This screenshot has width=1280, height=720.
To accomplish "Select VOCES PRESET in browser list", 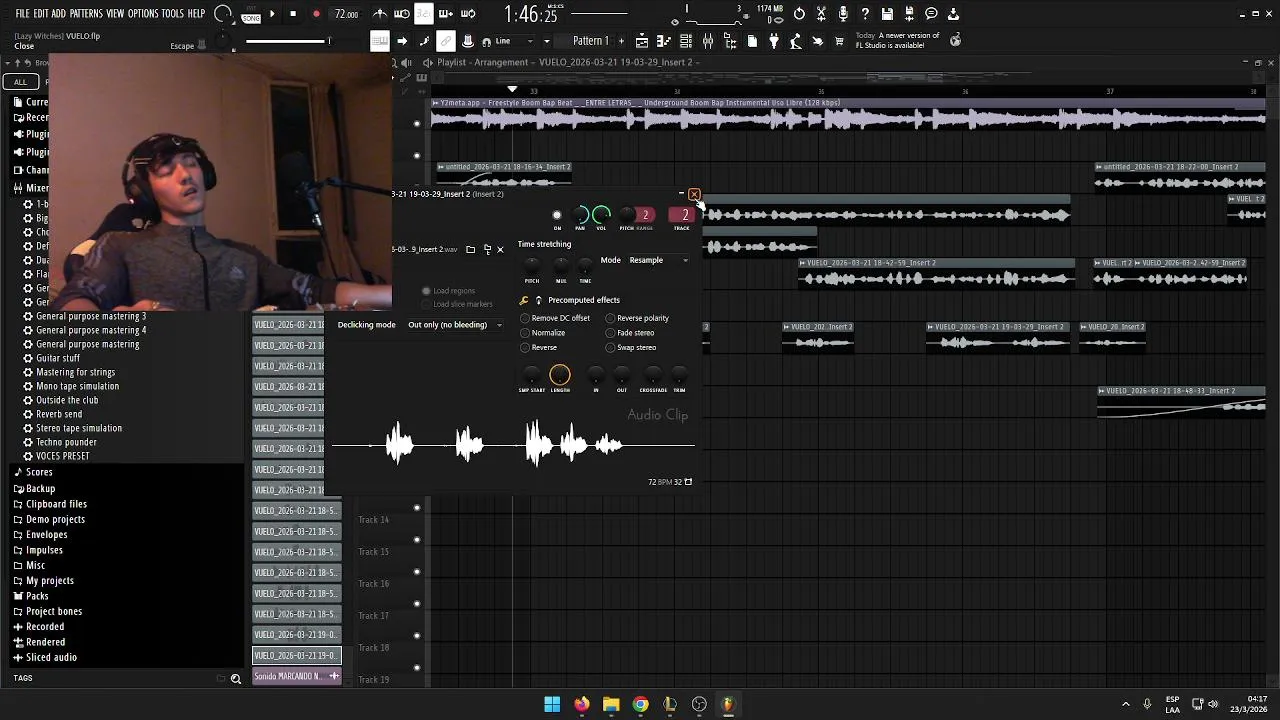I will tap(63, 456).
